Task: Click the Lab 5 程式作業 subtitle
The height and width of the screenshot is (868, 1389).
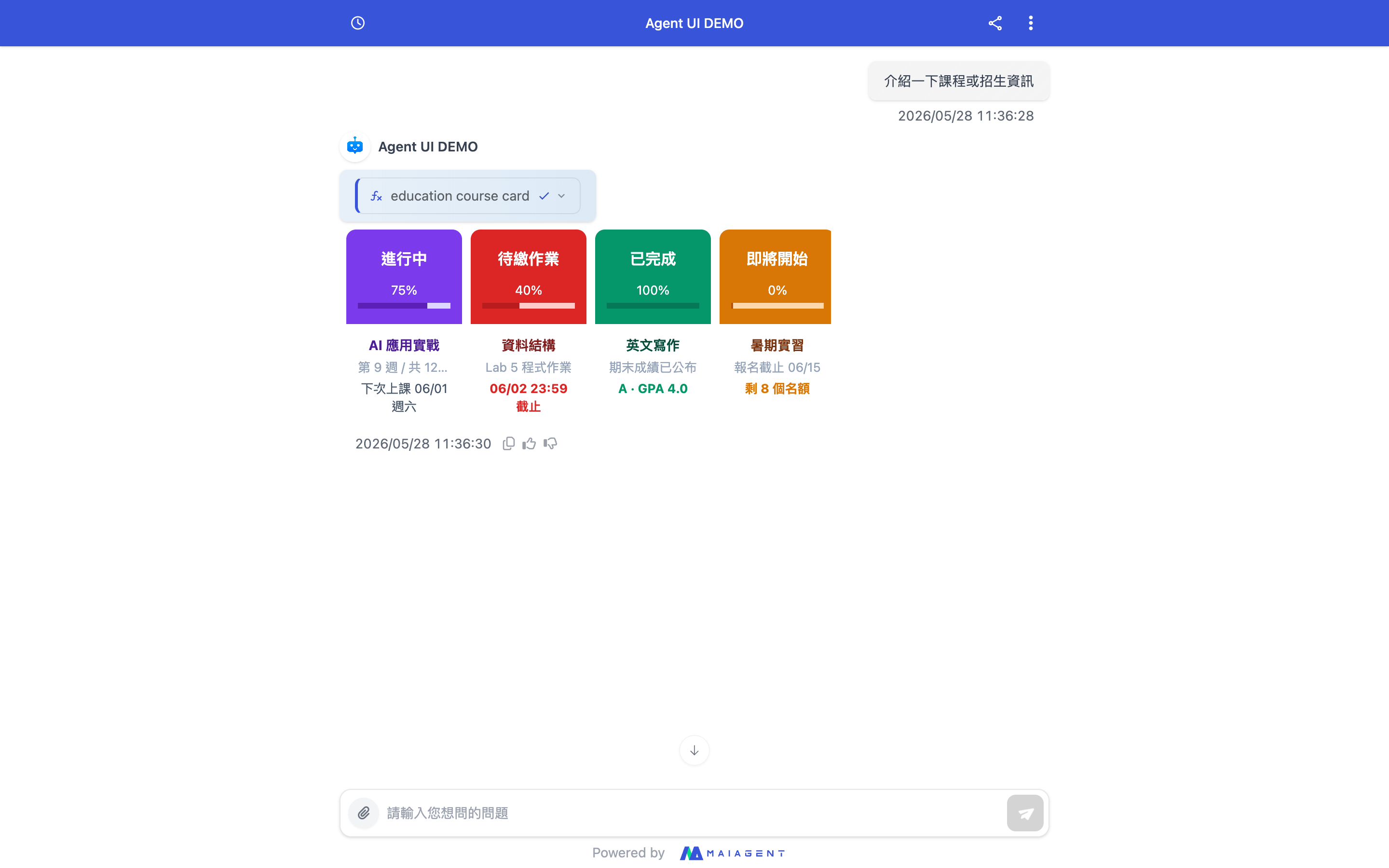Action: (529, 367)
